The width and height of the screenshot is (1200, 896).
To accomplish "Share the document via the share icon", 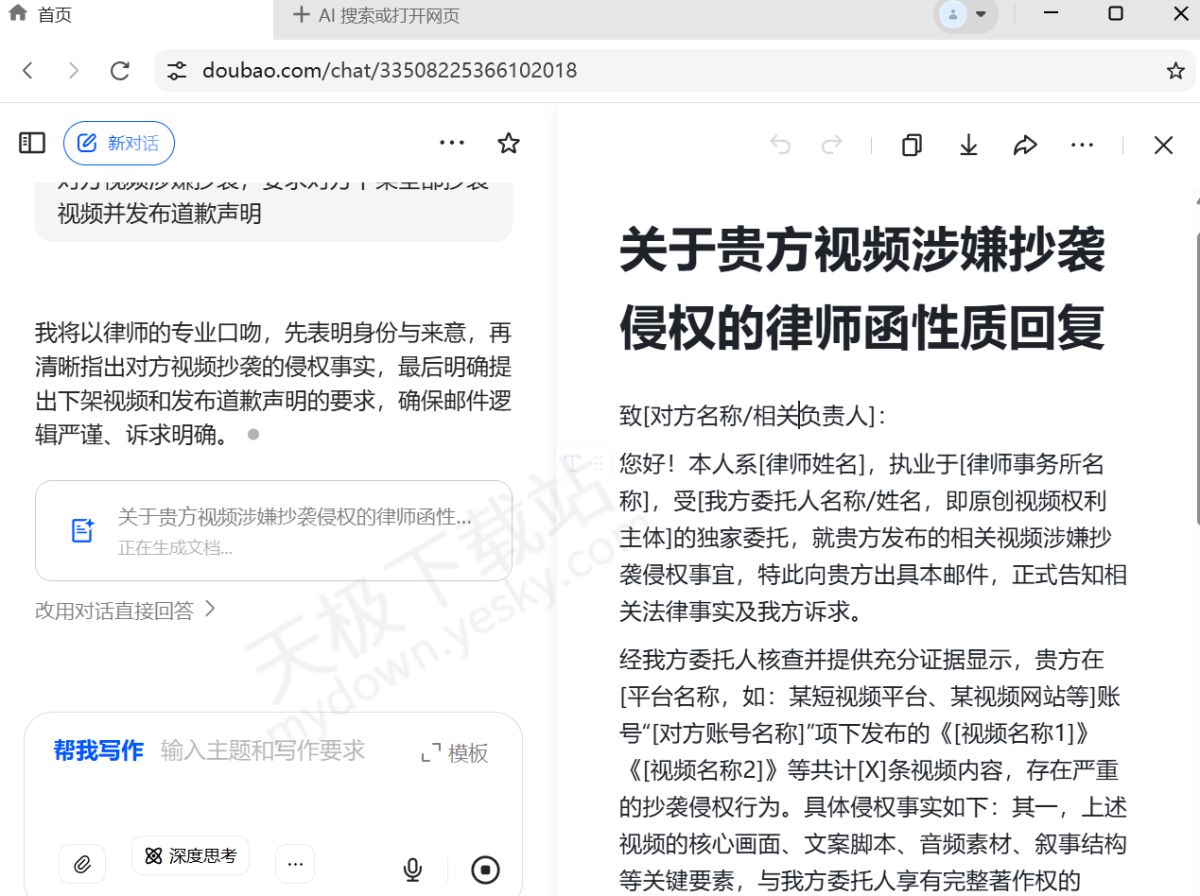I will tap(1025, 144).
